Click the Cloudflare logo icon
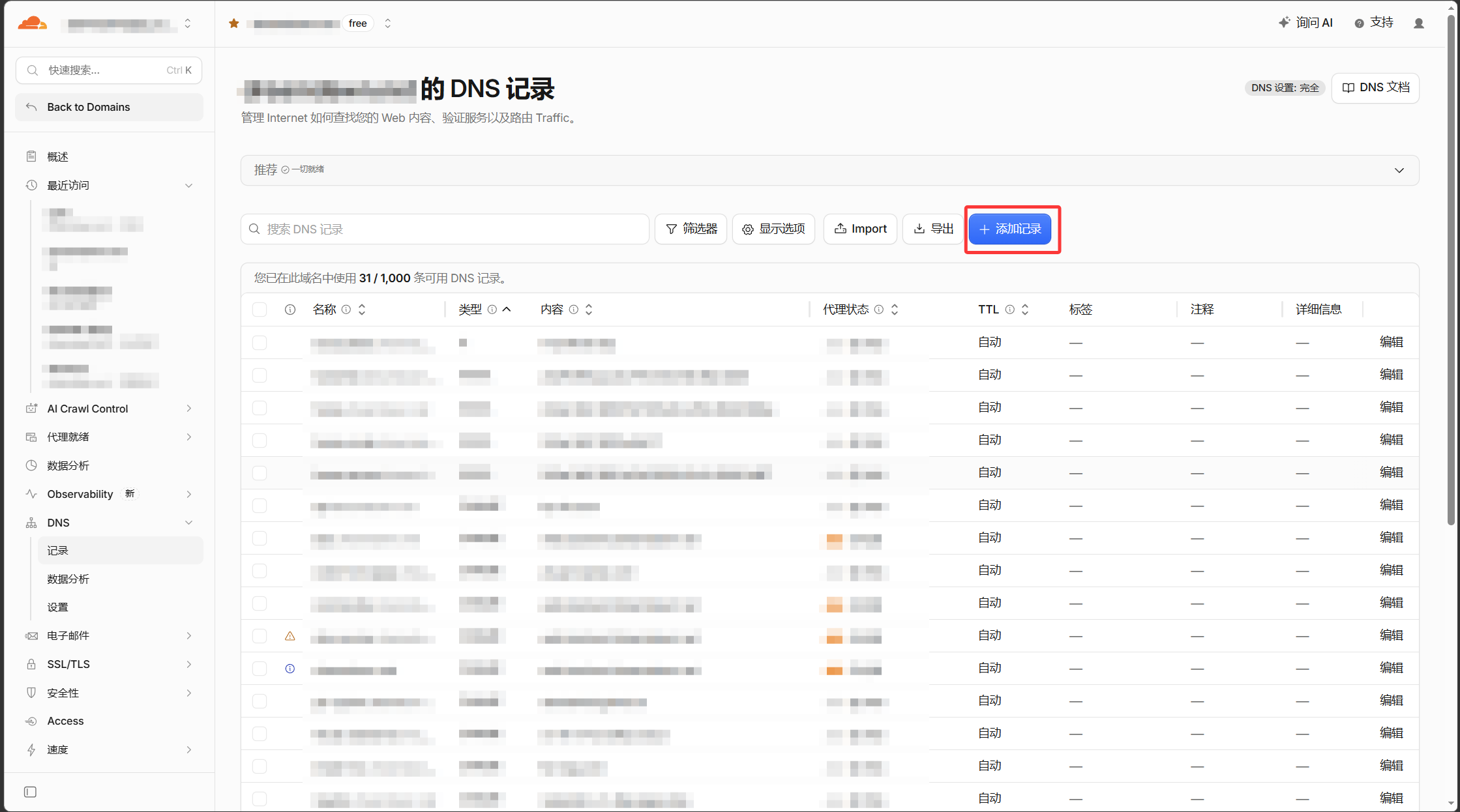This screenshot has height=812, width=1460. point(33,23)
